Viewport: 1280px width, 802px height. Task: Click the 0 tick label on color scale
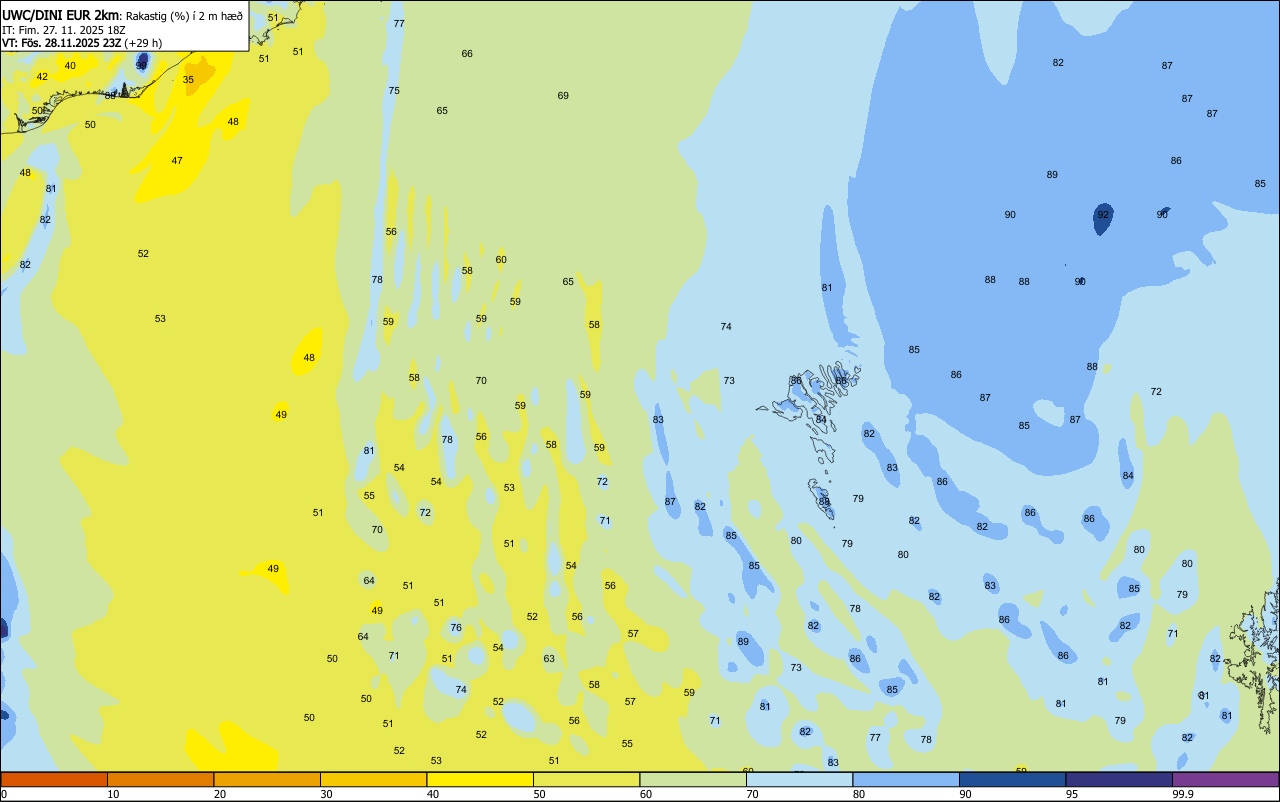[x=4, y=795]
